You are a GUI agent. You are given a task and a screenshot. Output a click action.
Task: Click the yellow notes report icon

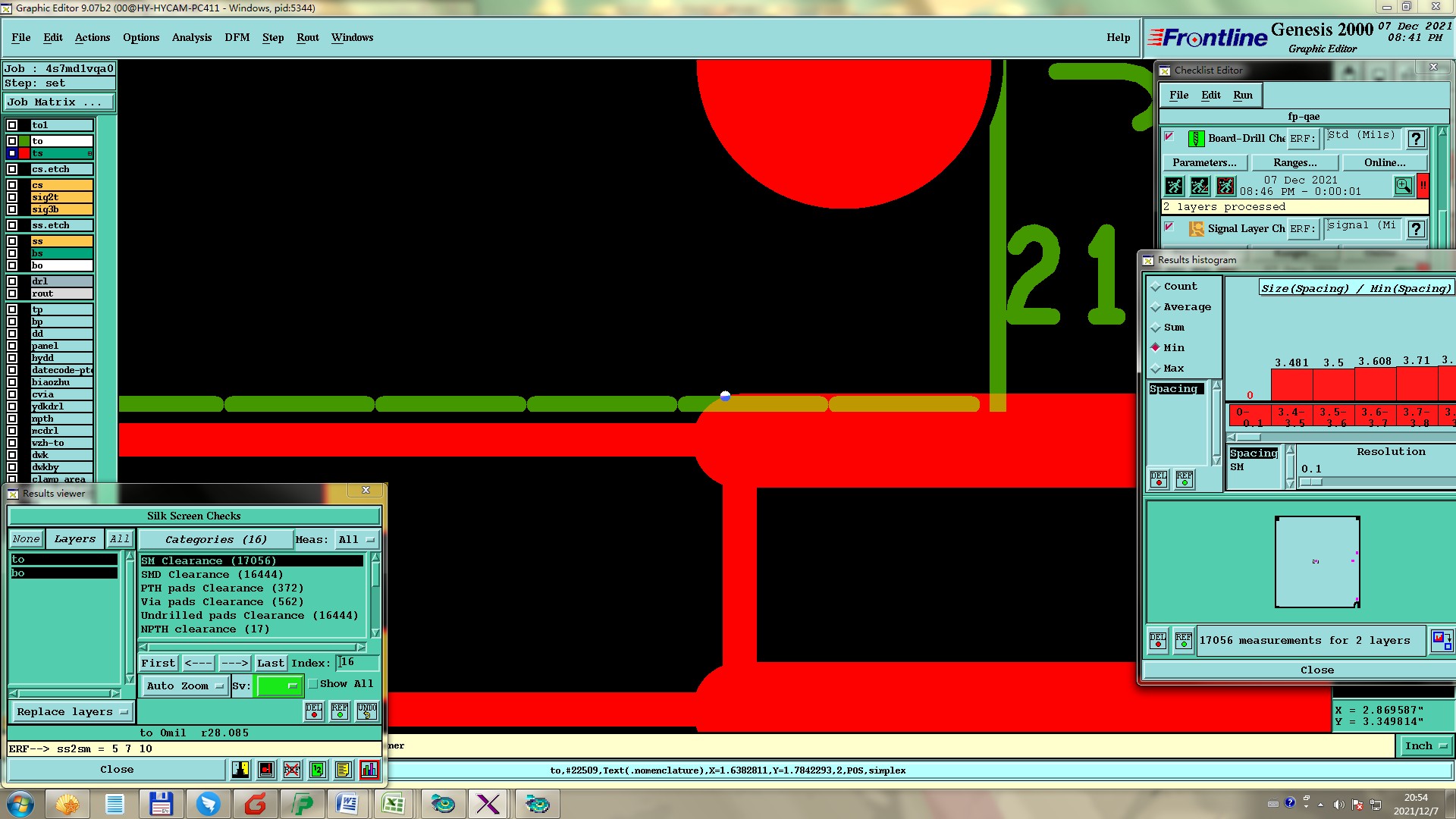click(x=343, y=770)
